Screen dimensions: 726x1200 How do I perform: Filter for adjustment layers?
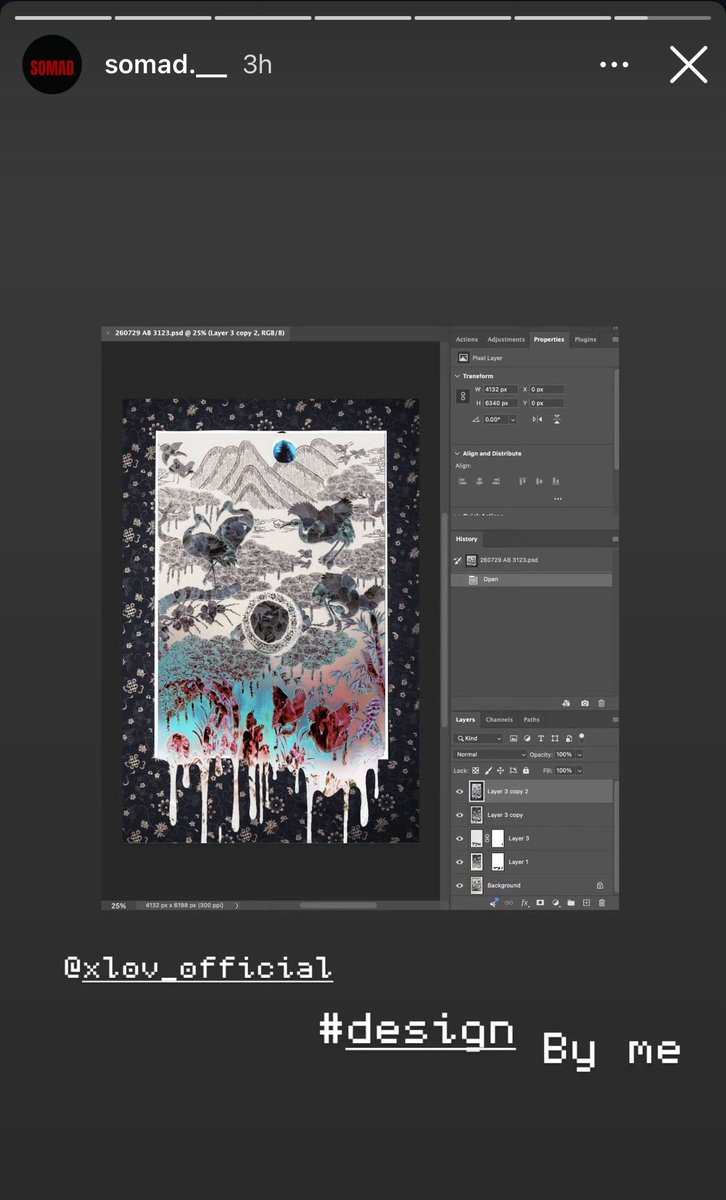coord(527,738)
